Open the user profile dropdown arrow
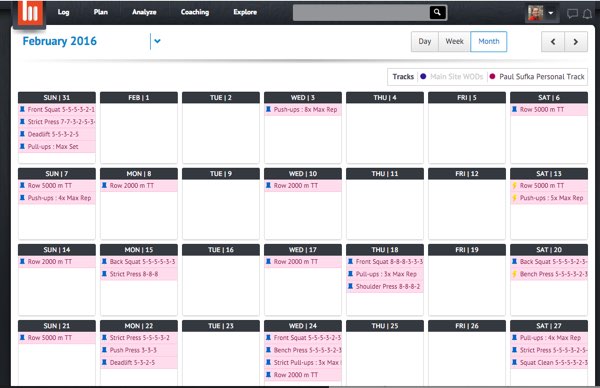The image size is (600, 388). click(x=551, y=13)
